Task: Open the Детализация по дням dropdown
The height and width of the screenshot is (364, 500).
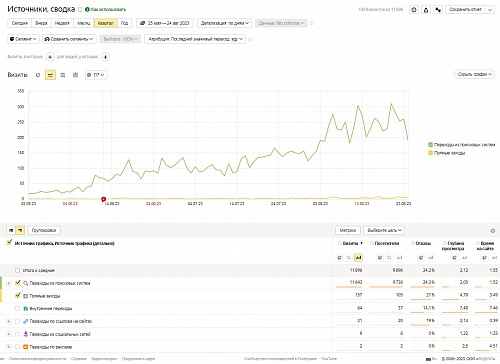Action: (224, 23)
